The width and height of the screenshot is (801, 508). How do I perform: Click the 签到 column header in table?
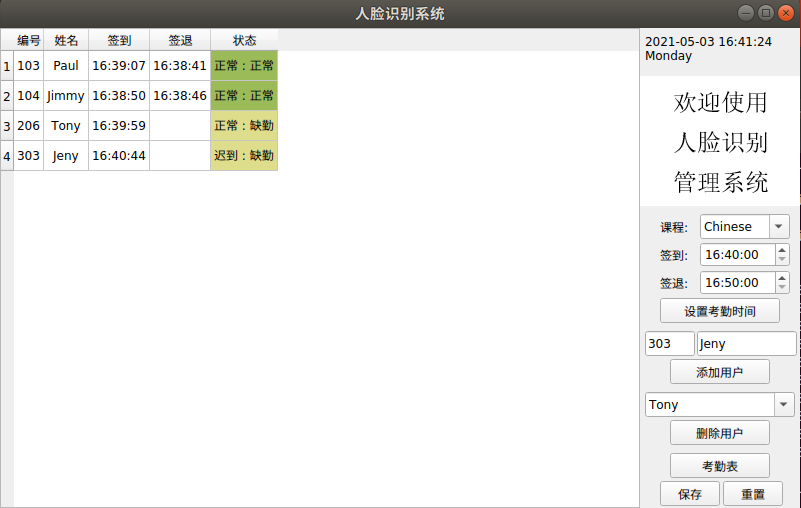click(x=119, y=40)
